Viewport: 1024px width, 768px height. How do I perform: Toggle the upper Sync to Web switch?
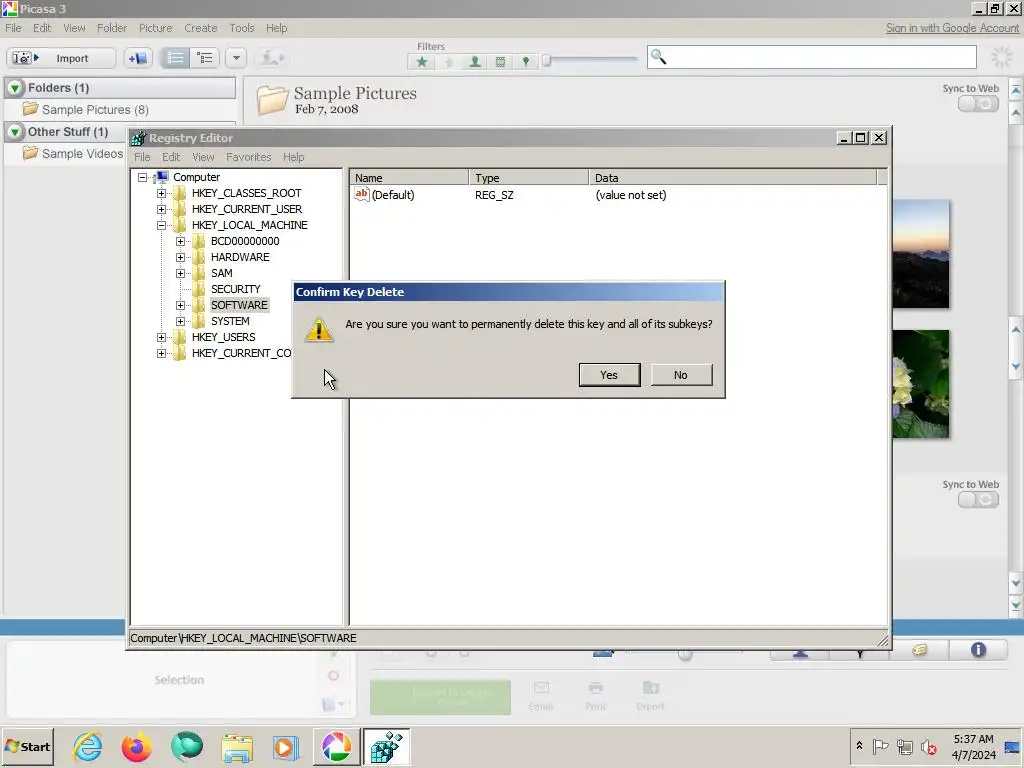click(x=978, y=104)
